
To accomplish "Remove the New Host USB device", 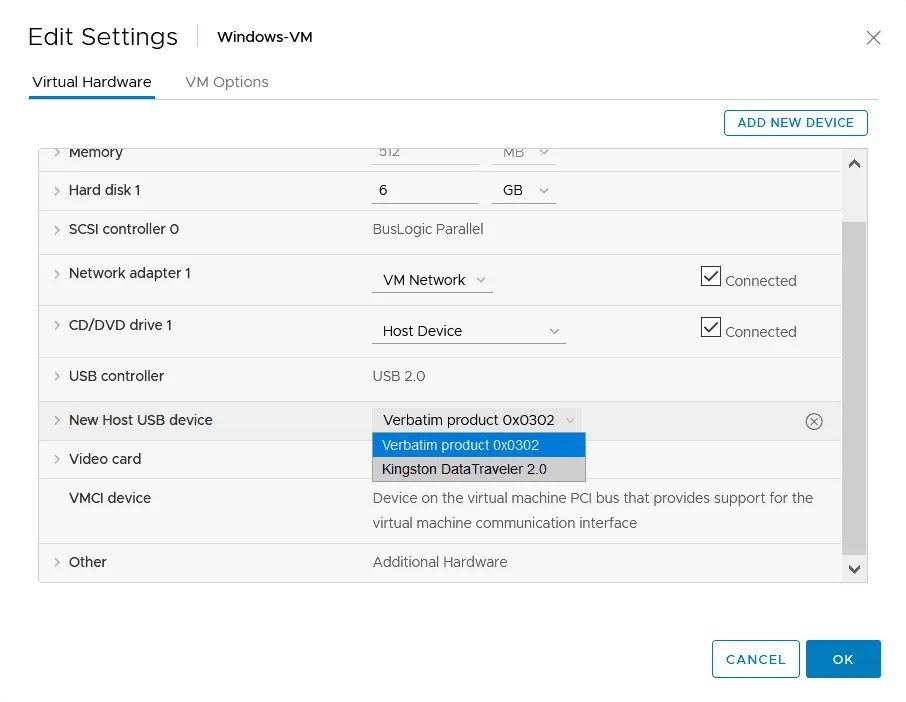I will [x=814, y=421].
